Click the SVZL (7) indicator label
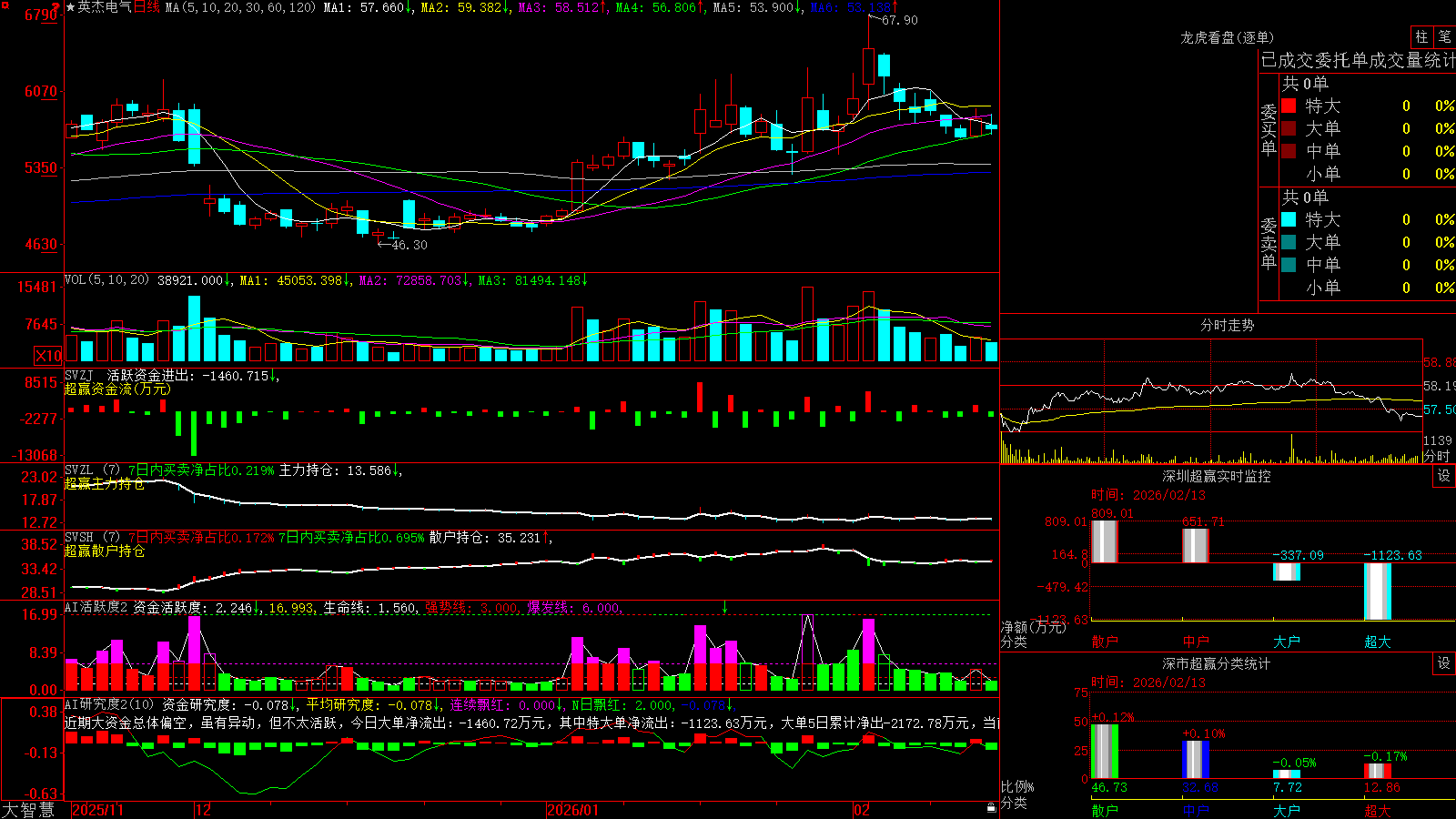 93,470
